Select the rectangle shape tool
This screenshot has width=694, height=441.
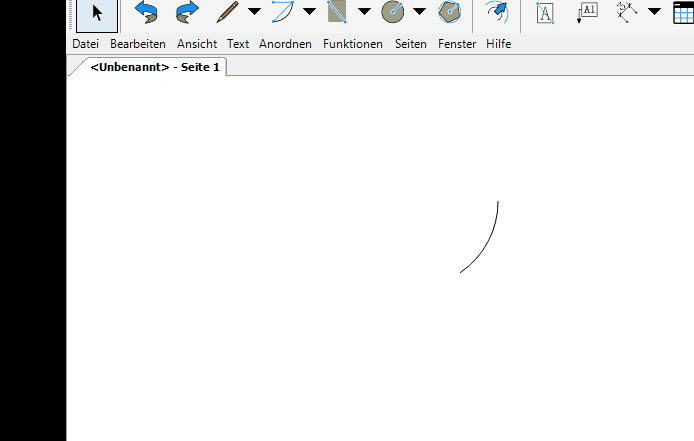(x=337, y=12)
